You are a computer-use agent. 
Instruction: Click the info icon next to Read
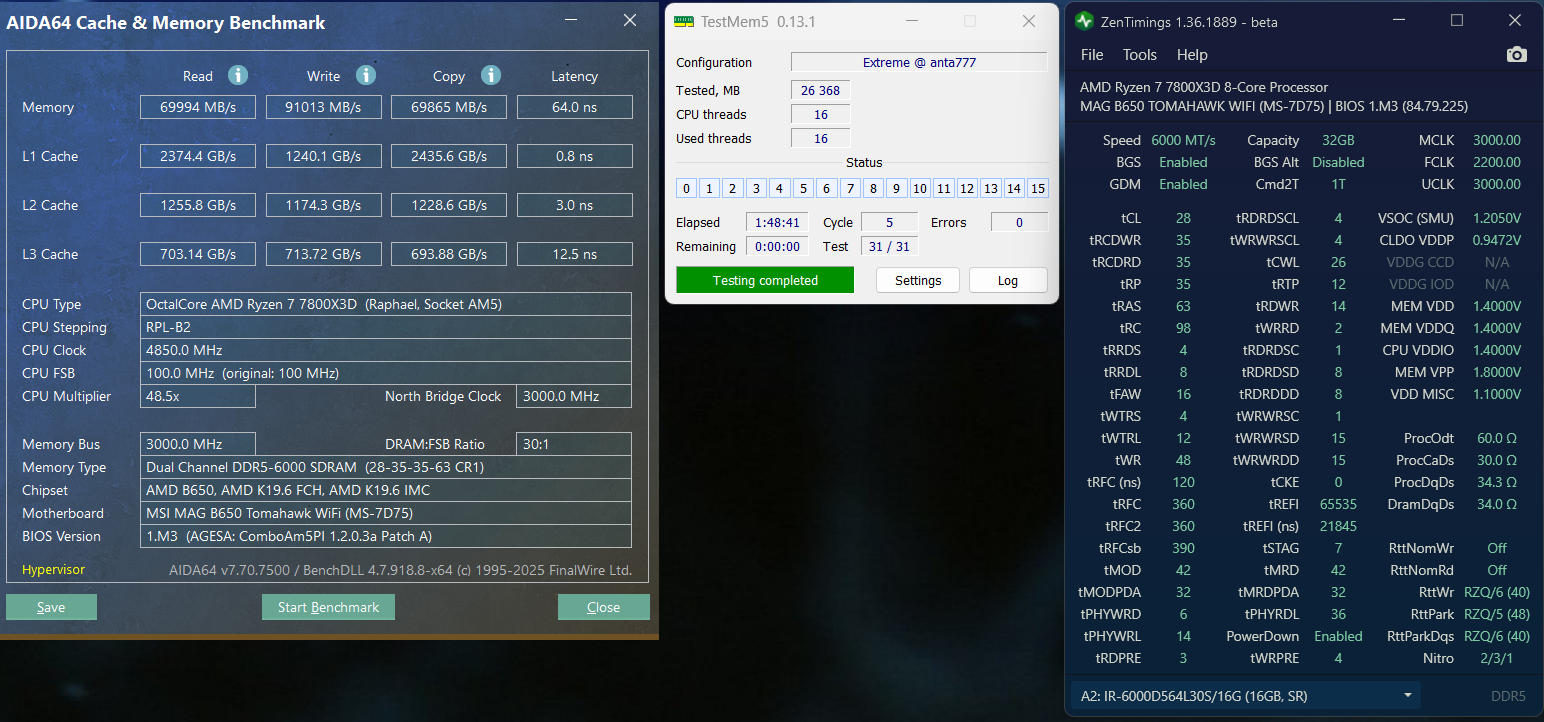click(x=237, y=75)
